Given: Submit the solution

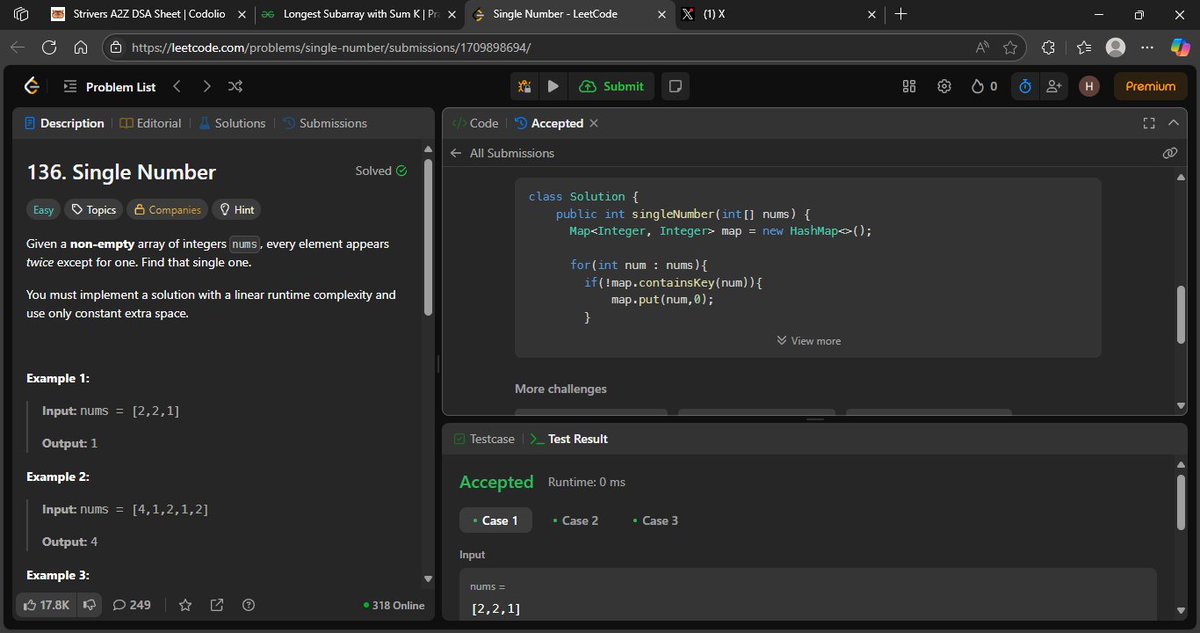Looking at the screenshot, I should coord(612,87).
